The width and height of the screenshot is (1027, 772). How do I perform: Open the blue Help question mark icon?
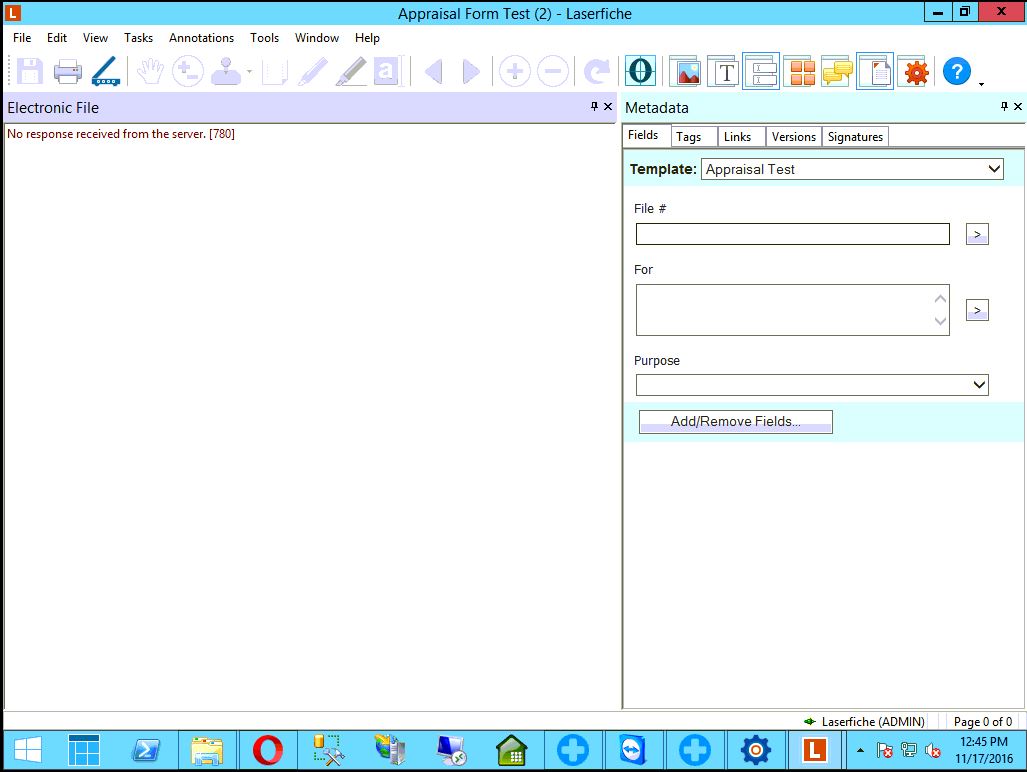pos(957,72)
